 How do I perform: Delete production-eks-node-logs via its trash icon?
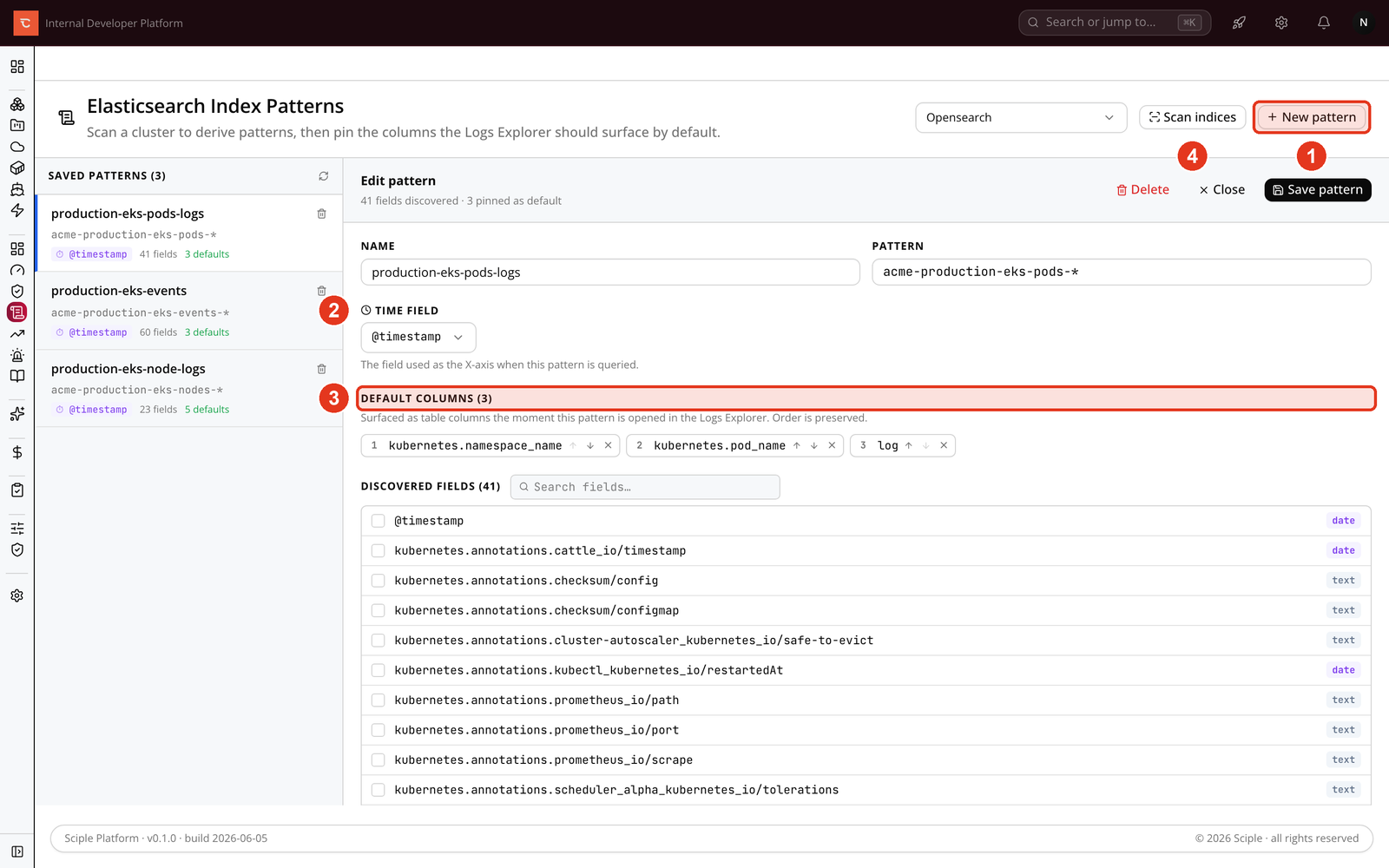click(x=321, y=369)
